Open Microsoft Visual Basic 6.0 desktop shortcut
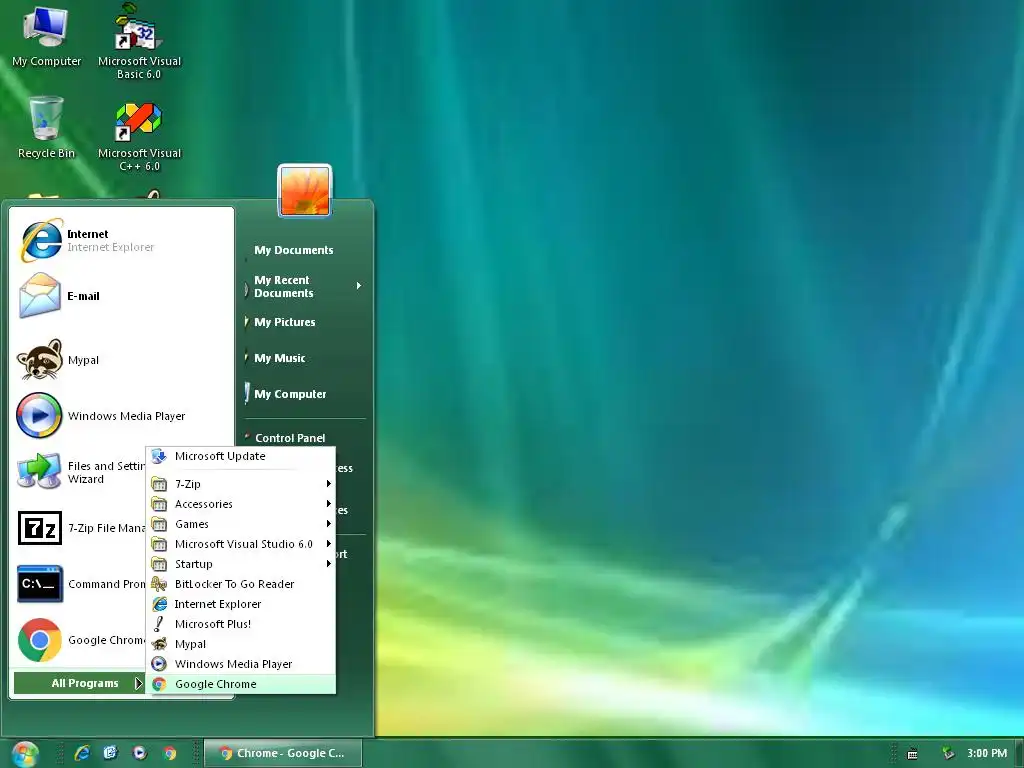Image resolution: width=1024 pixels, height=768 pixels. click(x=139, y=40)
